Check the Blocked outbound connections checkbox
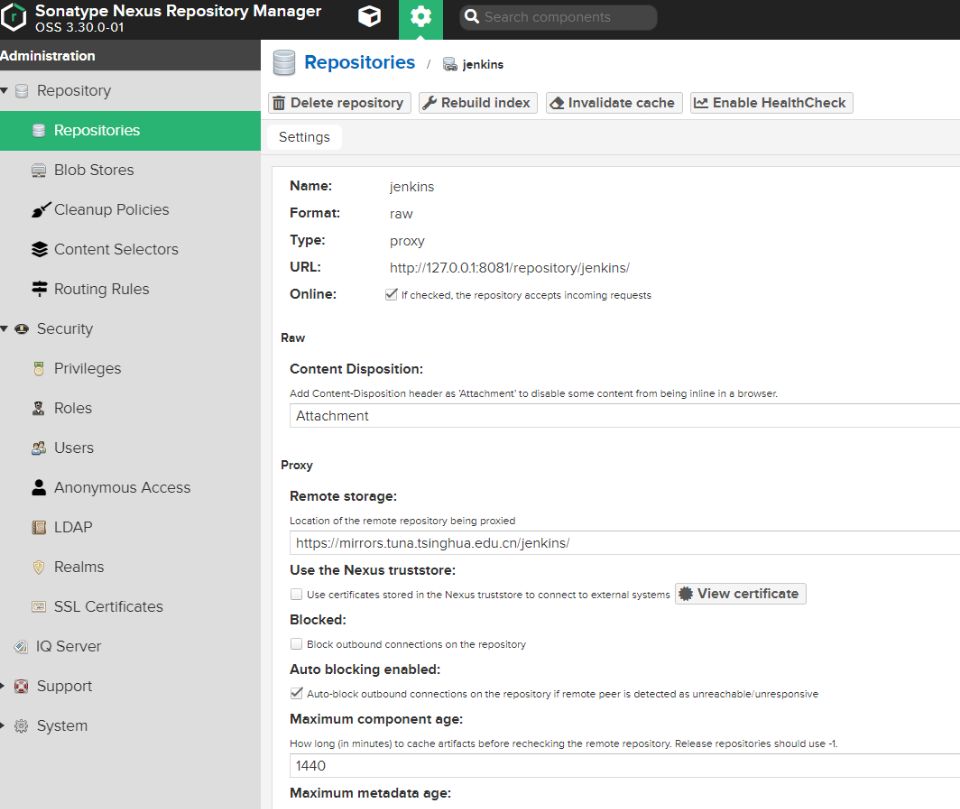This screenshot has height=809, width=960. pyautogui.click(x=296, y=644)
